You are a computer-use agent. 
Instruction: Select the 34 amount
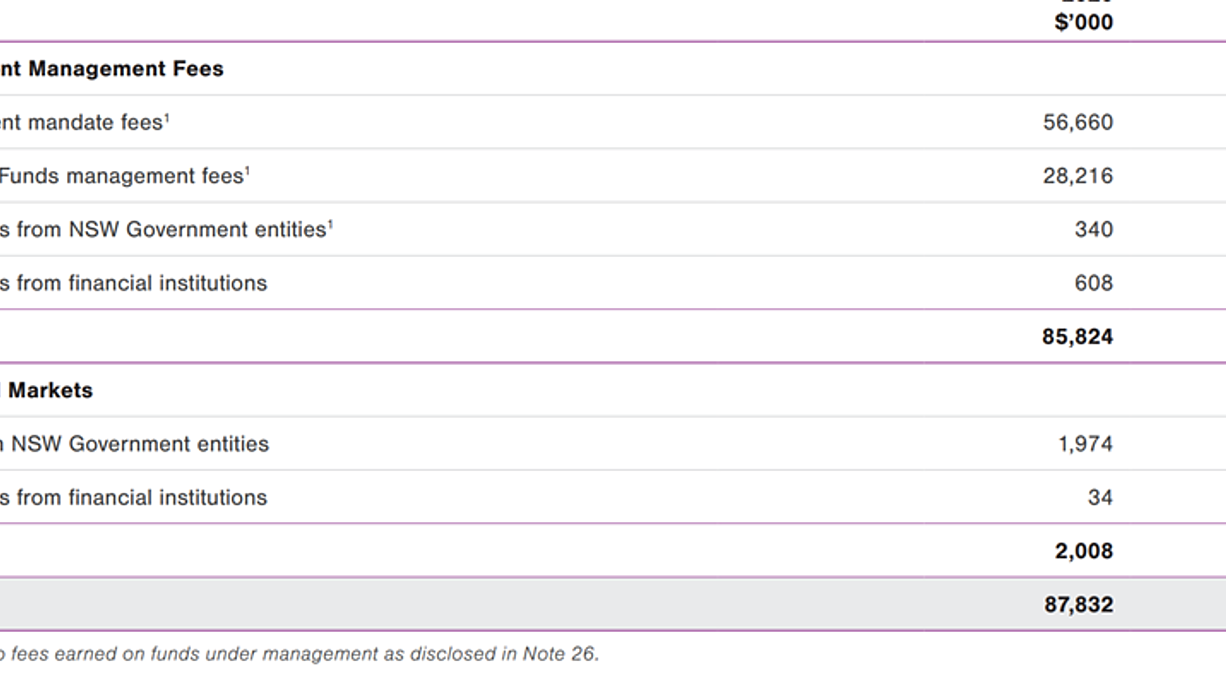[x=1100, y=497]
